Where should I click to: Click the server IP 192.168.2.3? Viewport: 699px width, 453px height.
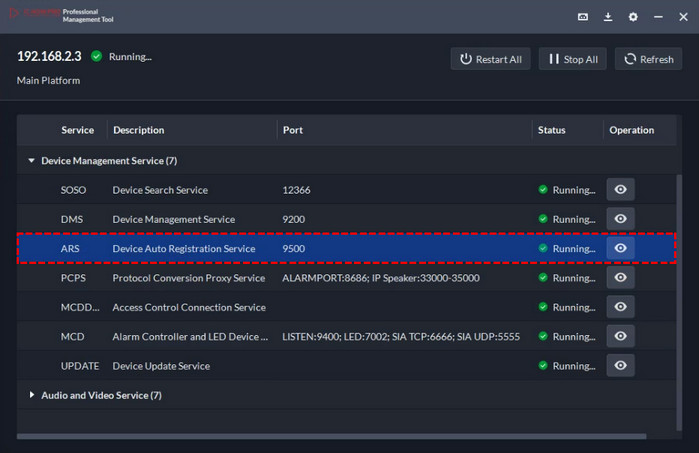coord(49,56)
